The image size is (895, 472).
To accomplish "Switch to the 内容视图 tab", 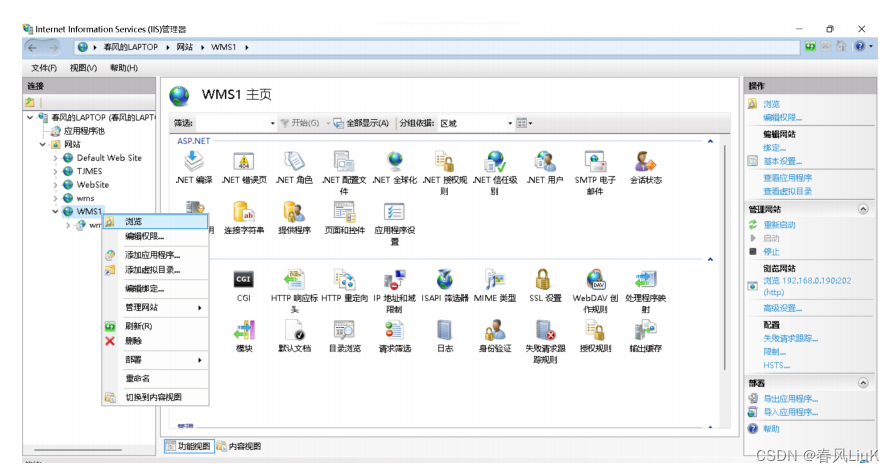I will [239, 446].
